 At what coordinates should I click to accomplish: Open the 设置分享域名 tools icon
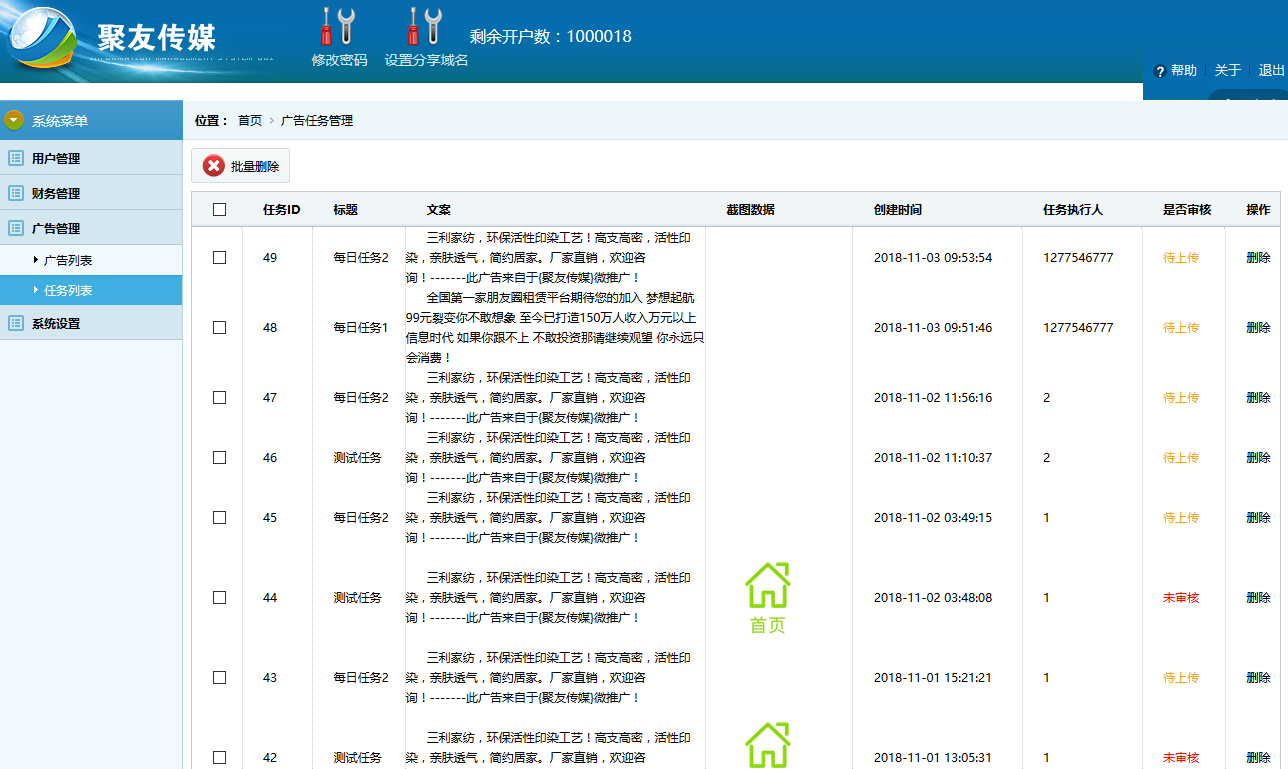tap(426, 27)
